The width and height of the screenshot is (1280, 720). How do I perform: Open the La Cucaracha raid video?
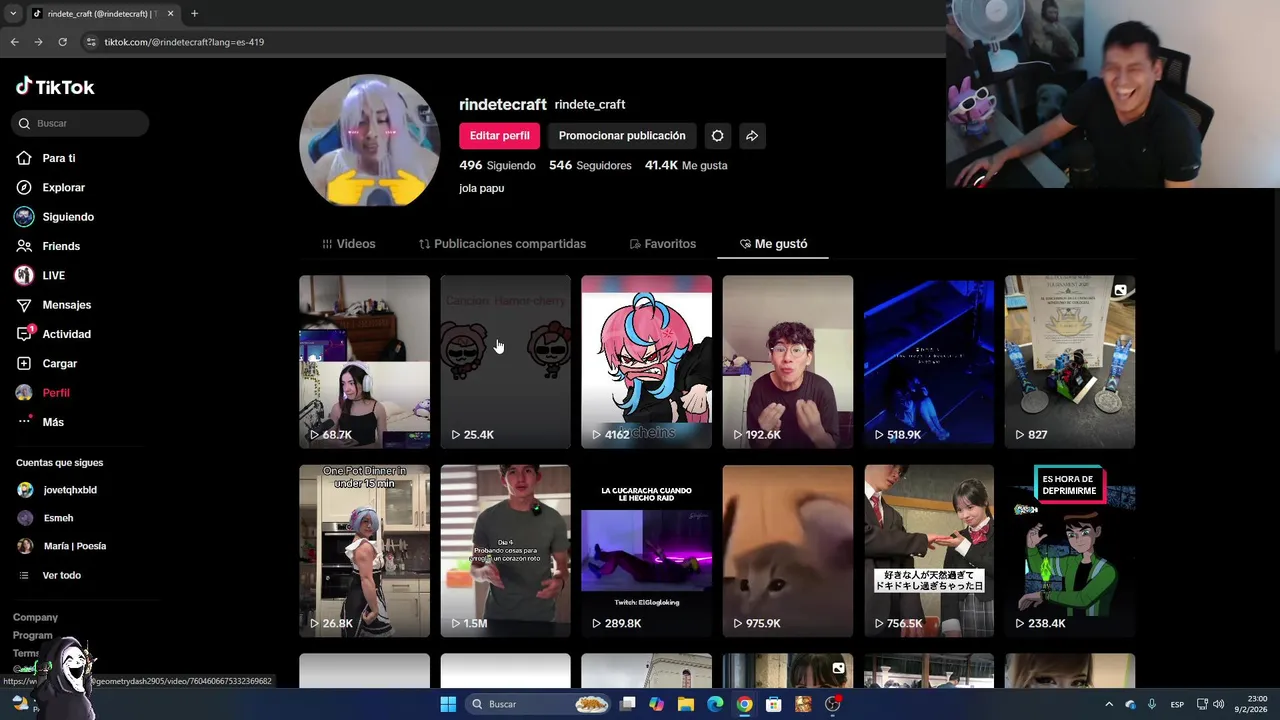click(646, 551)
